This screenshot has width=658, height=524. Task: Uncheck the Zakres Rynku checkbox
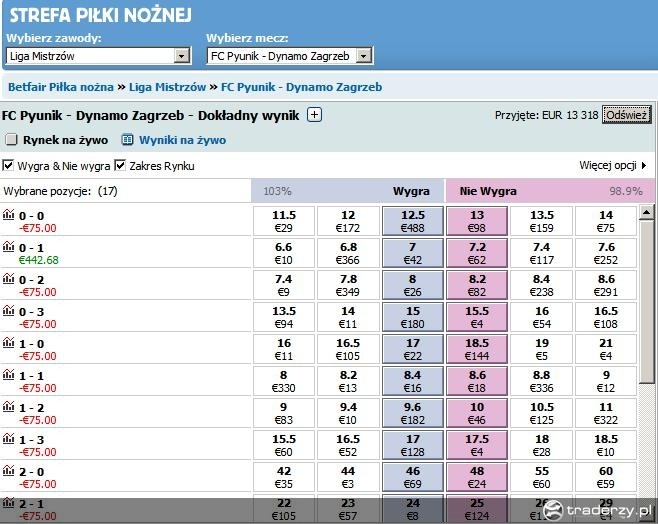click(x=120, y=165)
